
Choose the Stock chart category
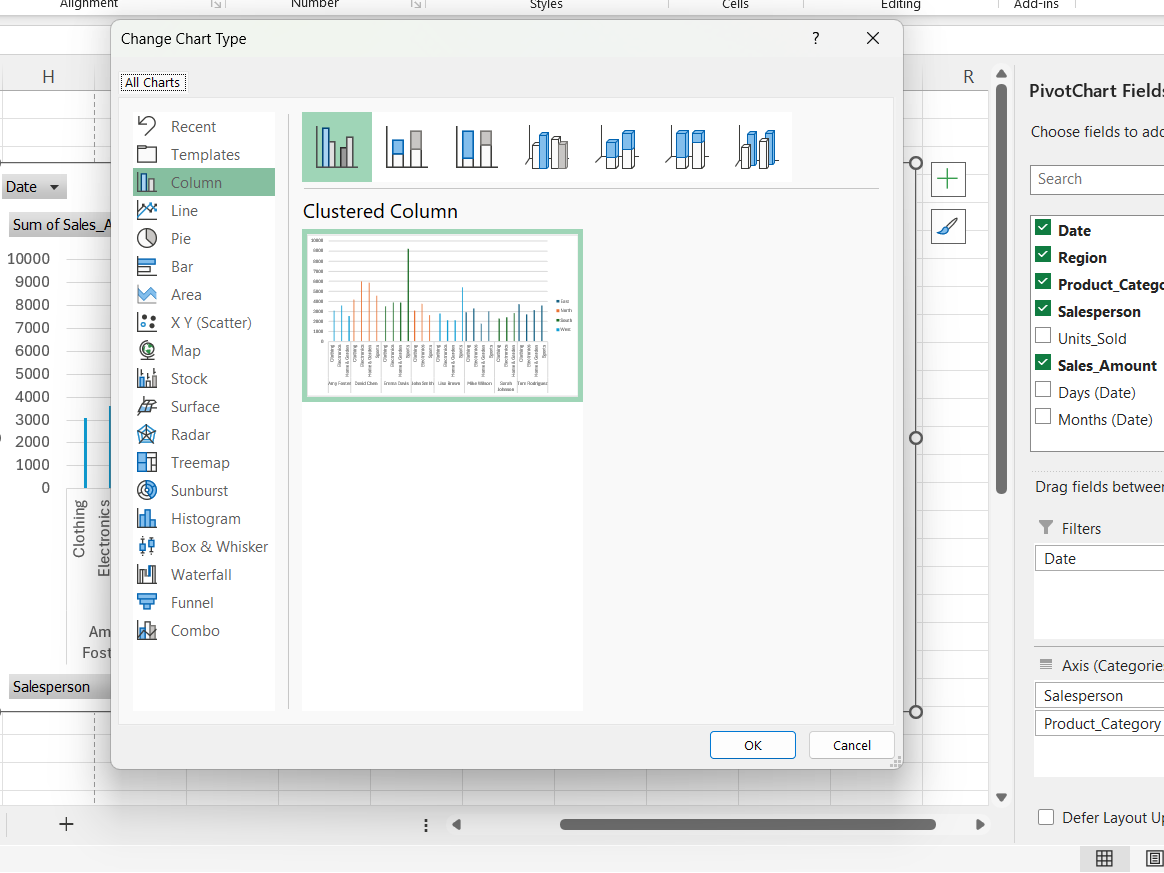[x=203, y=379]
